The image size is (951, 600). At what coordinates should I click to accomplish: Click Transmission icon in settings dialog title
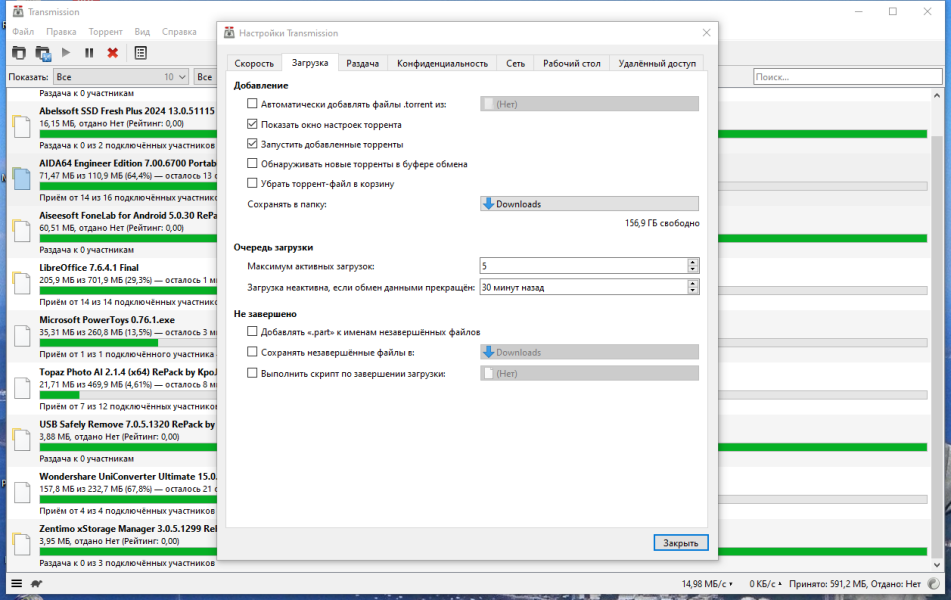[x=229, y=33]
